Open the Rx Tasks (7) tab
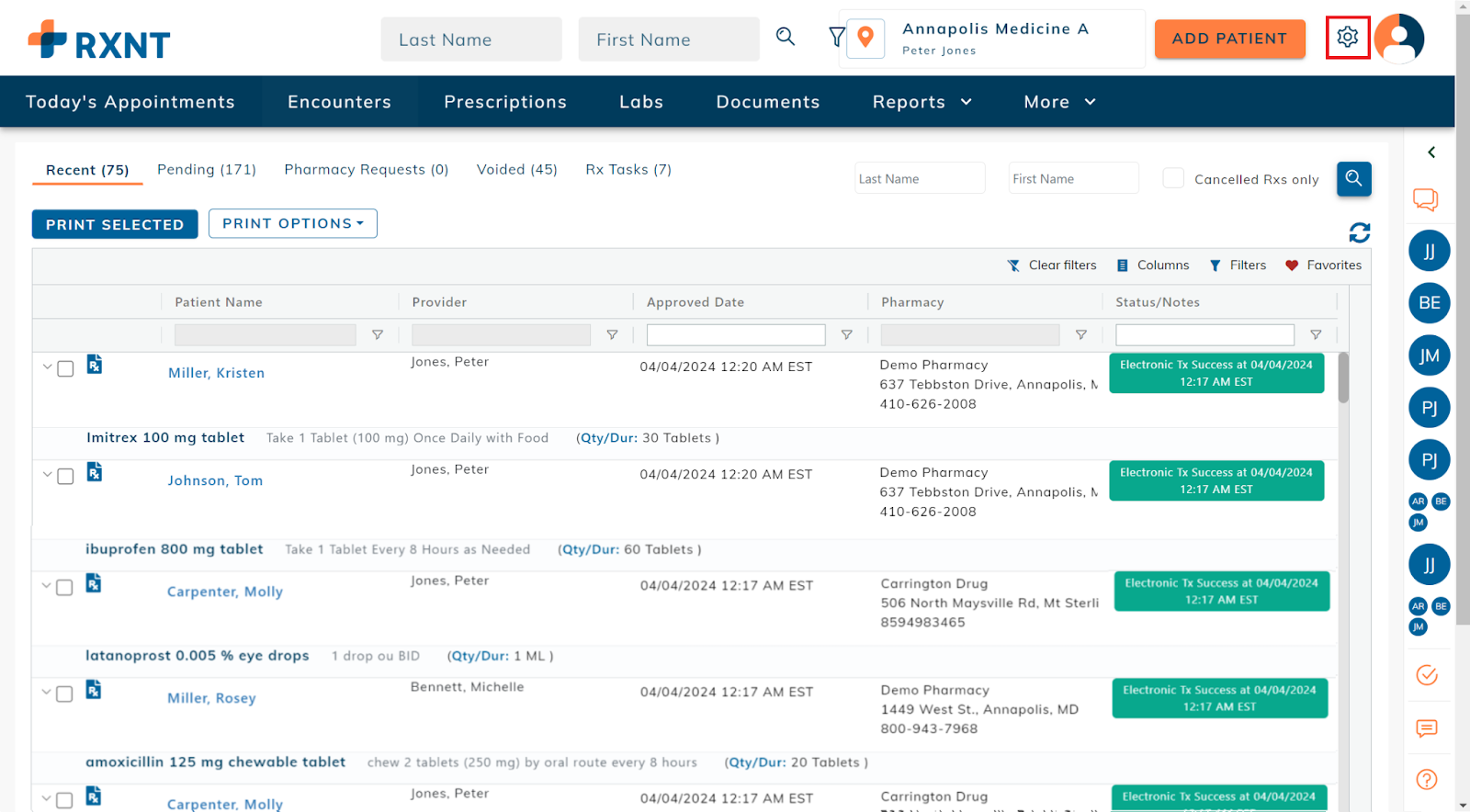 point(628,169)
